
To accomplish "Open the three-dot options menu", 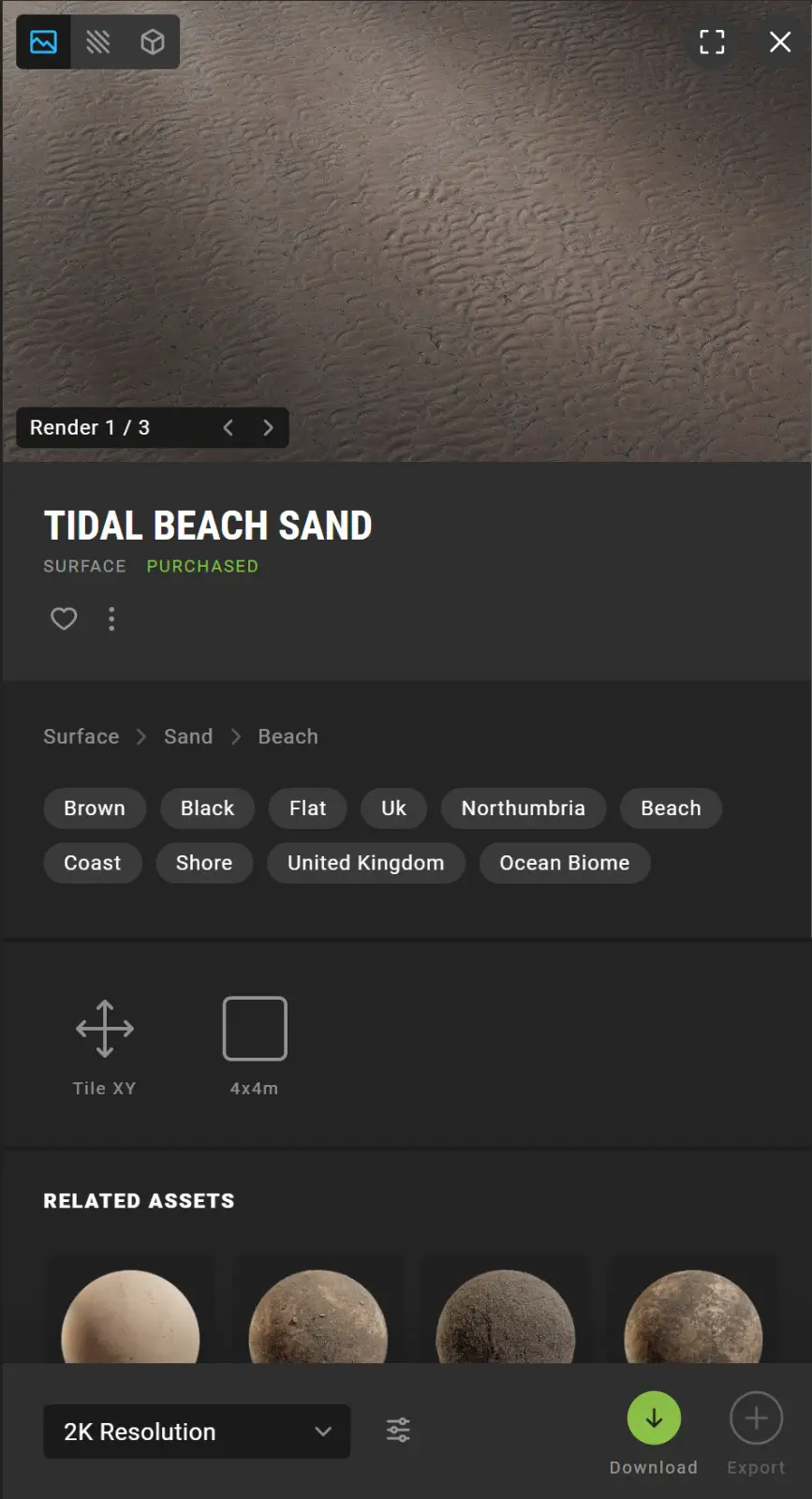I will pyautogui.click(x=111, y=618).
